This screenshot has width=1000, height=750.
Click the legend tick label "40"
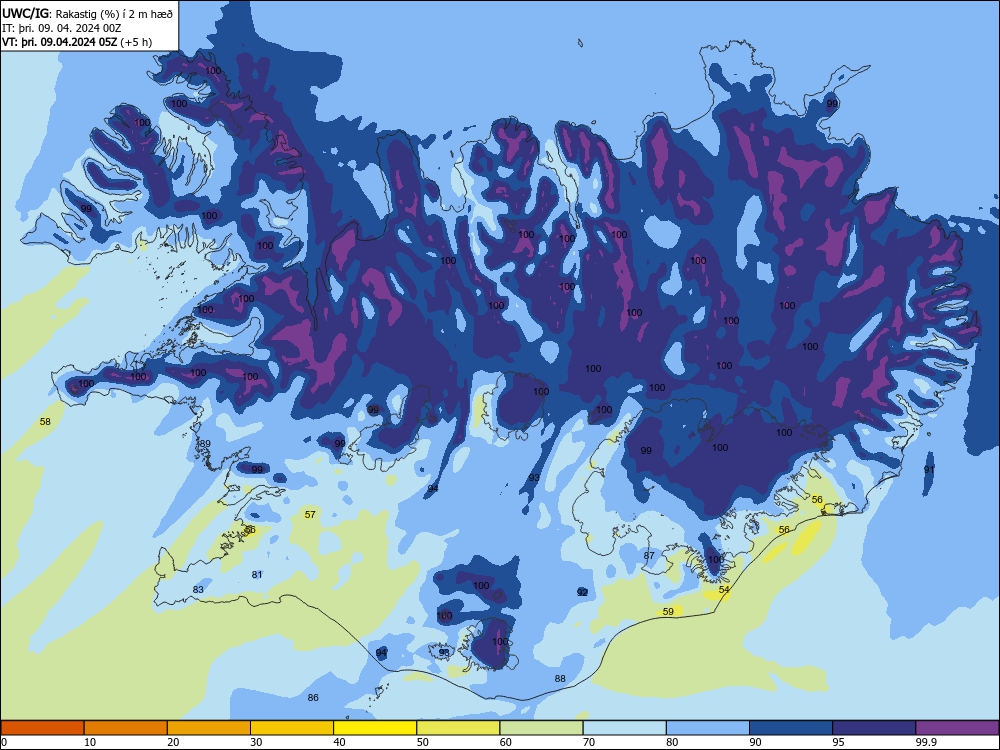(x=339, y=742)
